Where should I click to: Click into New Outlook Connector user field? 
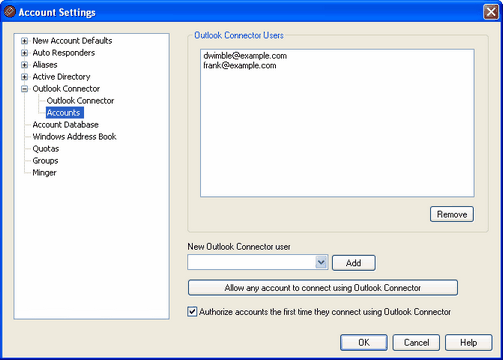tap(251, 263)
